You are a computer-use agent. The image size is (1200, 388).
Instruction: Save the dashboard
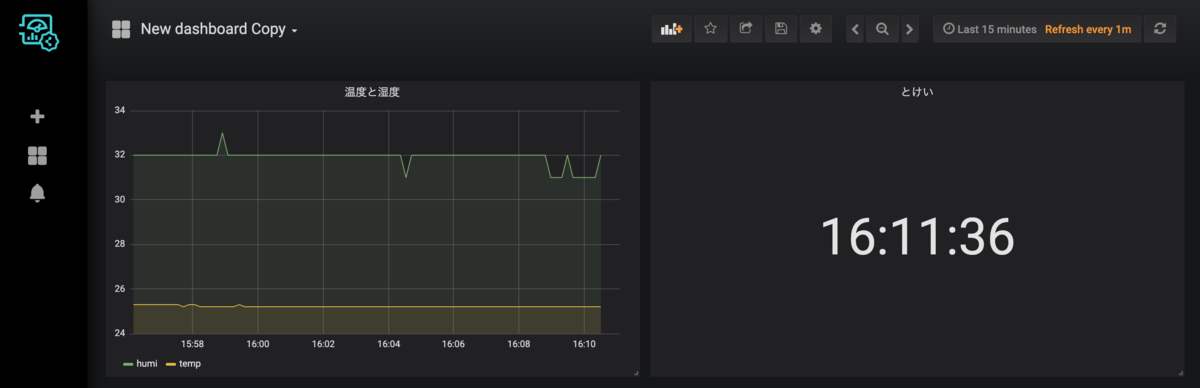(x=781, y=29)
